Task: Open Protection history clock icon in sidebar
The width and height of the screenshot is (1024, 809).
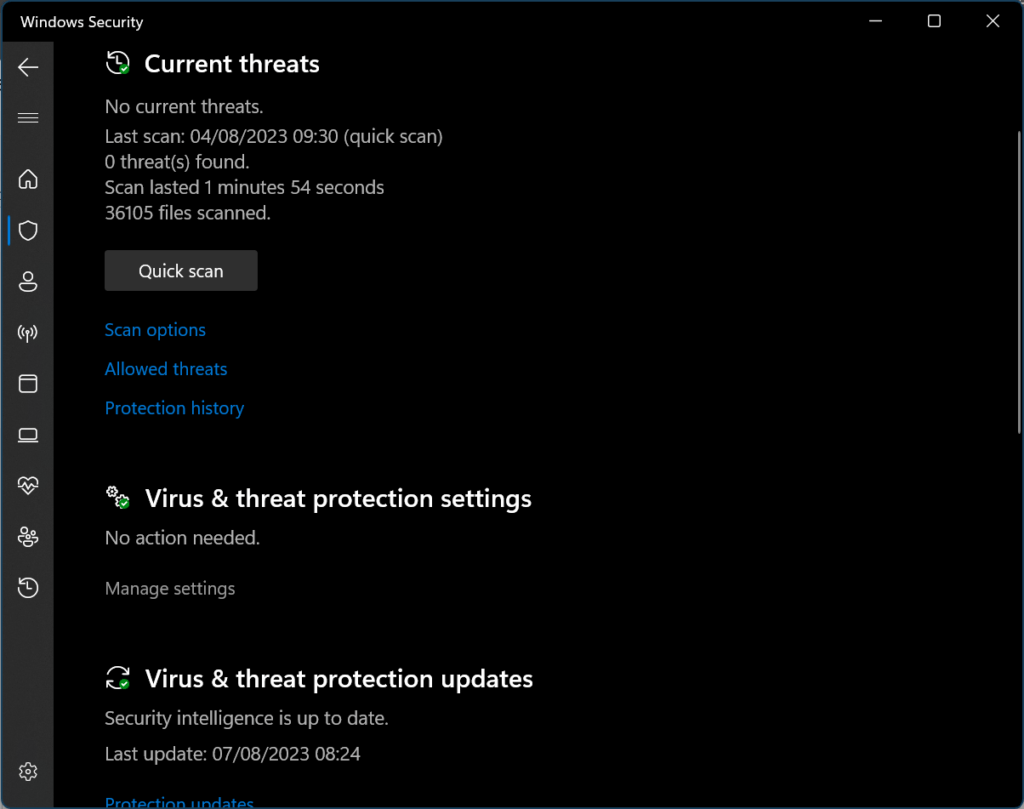Action: point(27,587)
